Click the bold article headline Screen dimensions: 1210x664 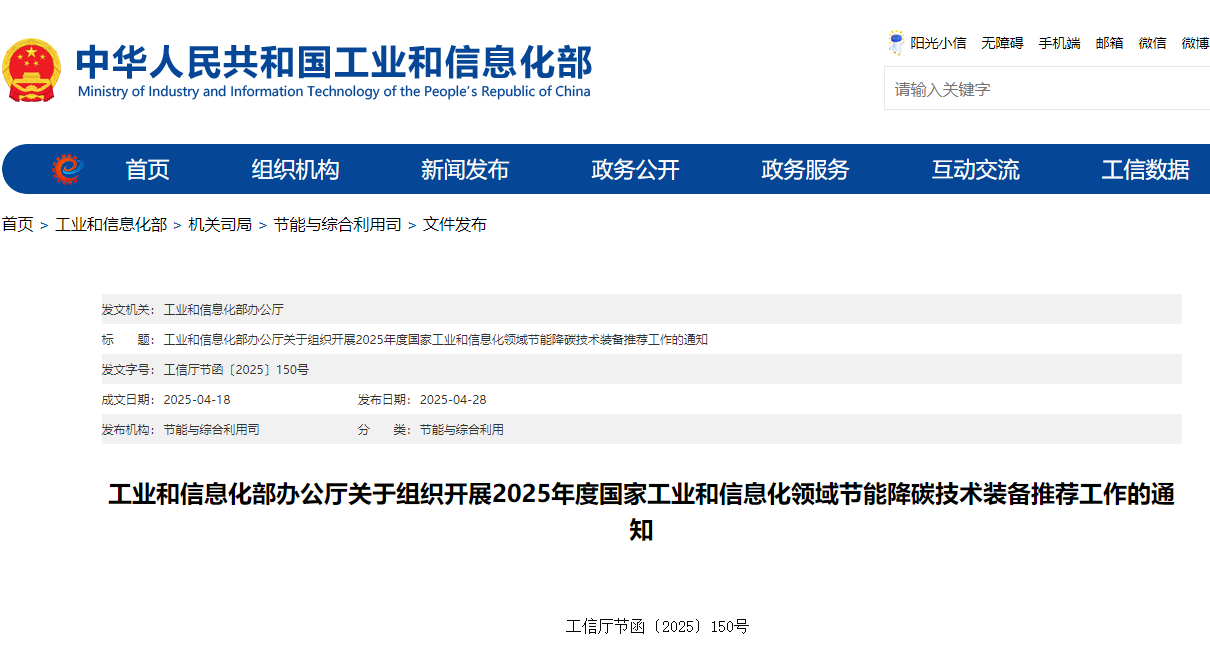[x=641, y=512]
